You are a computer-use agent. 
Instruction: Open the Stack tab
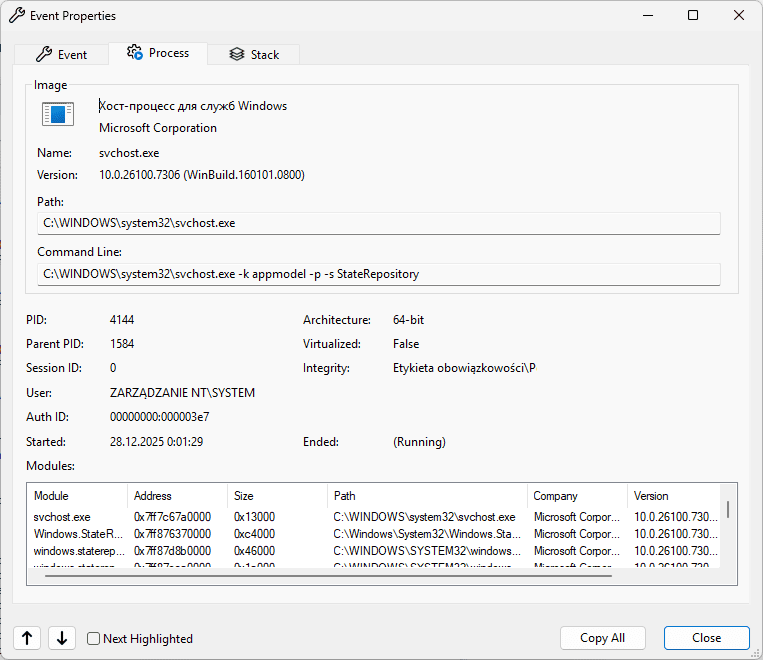click(254, 55)
